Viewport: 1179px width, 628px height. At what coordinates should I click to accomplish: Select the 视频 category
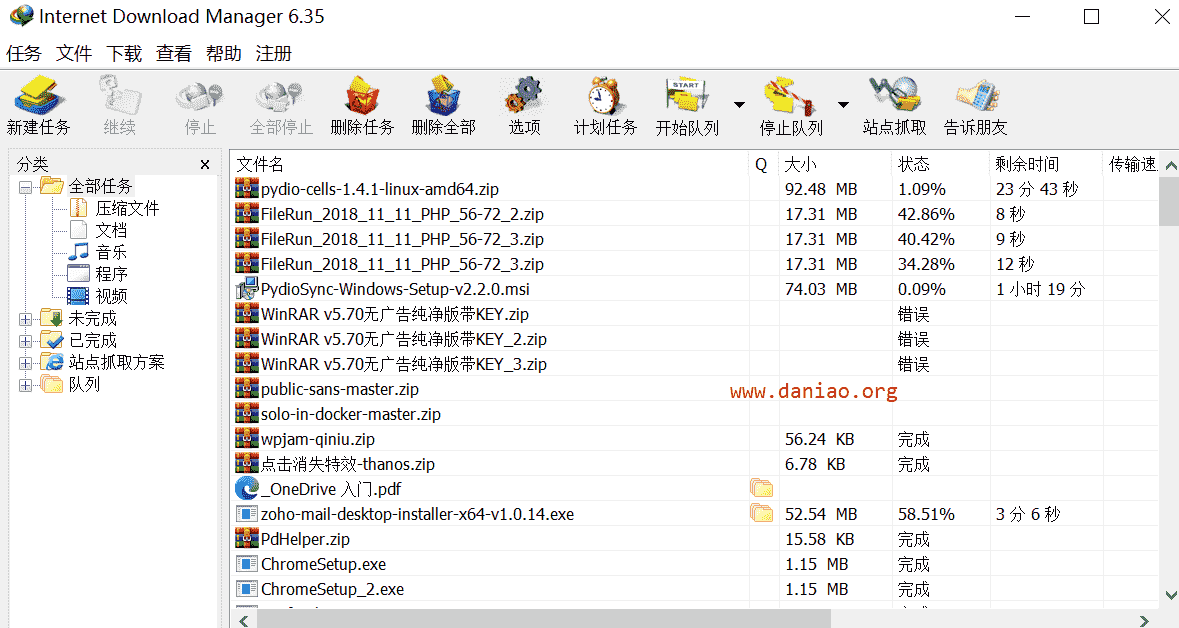[x=111, y=296]
